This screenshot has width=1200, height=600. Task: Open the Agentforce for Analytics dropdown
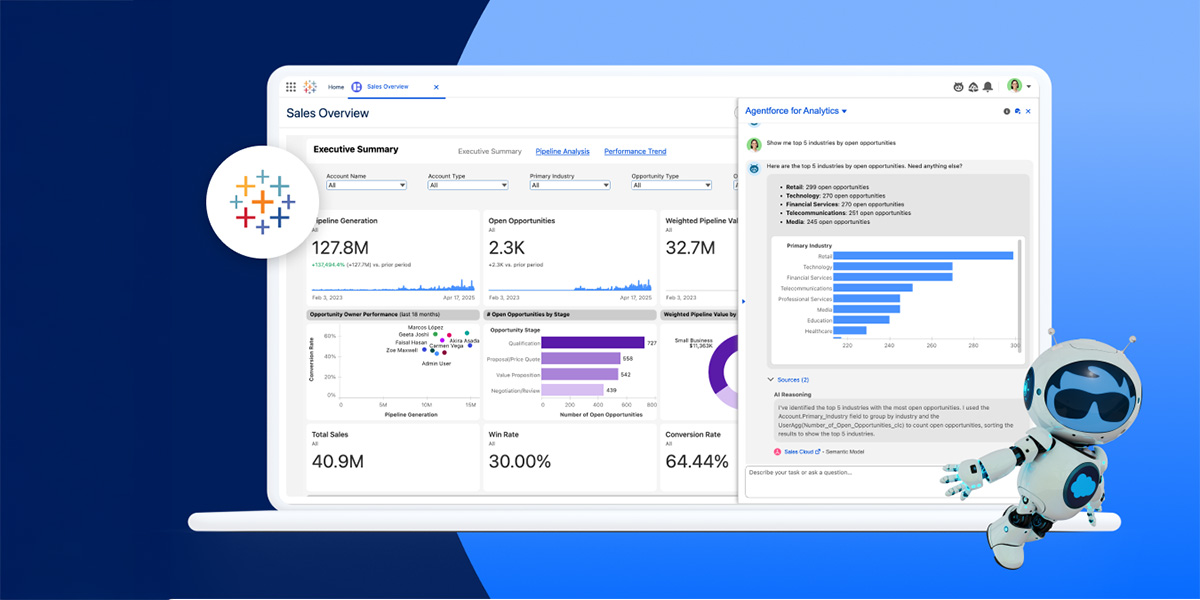[844, 111]
